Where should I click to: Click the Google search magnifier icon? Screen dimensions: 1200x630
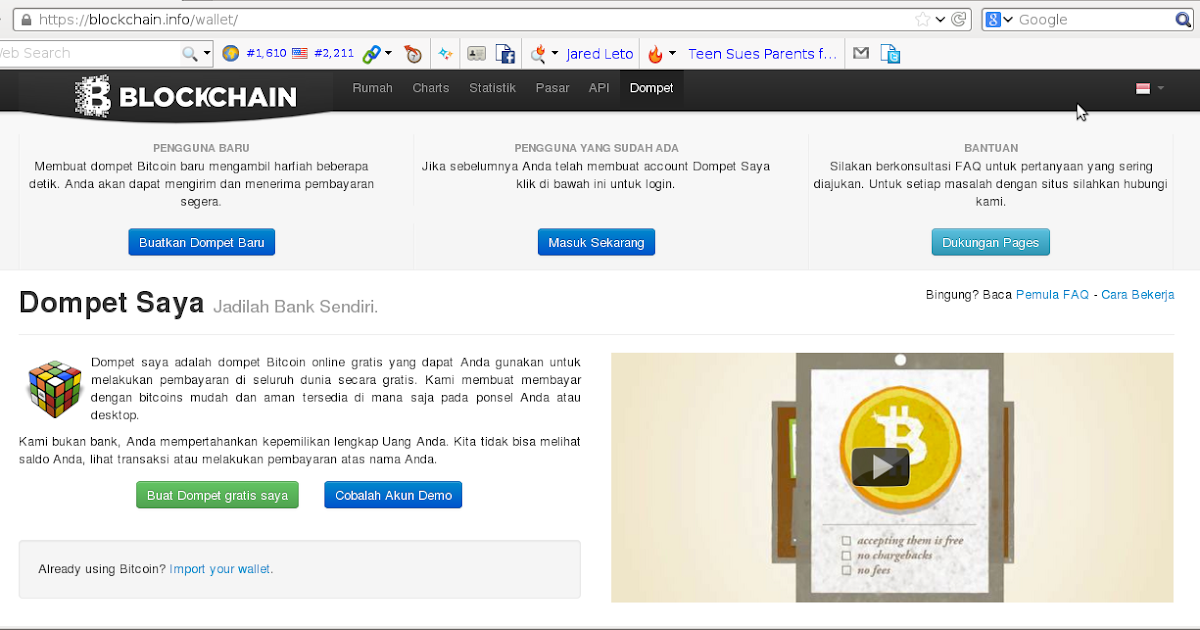pos(1182,19)
